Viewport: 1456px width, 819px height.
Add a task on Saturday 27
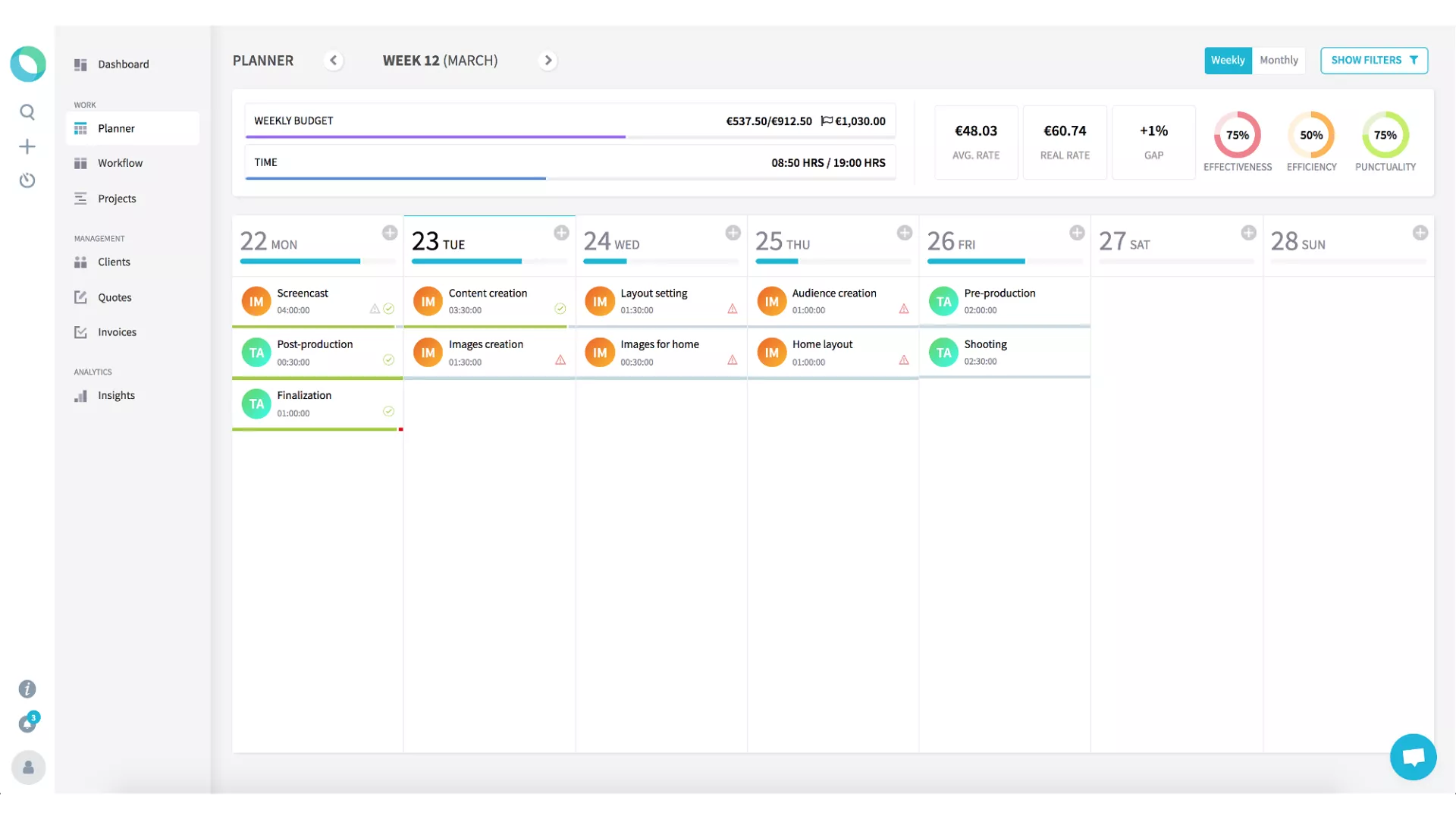tap(1248, 233)
